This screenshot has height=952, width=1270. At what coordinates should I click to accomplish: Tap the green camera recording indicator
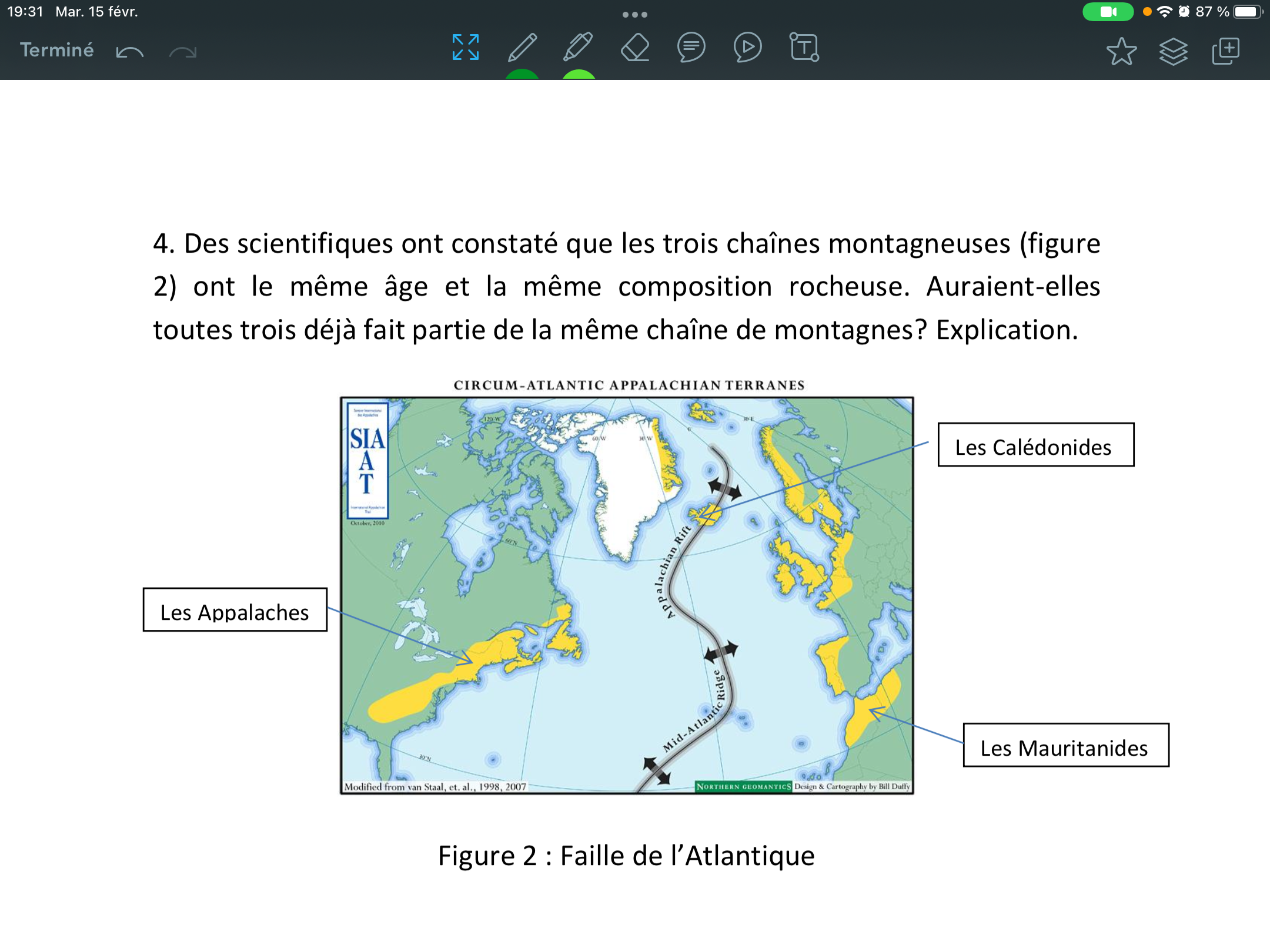[x=1108, y=12]
